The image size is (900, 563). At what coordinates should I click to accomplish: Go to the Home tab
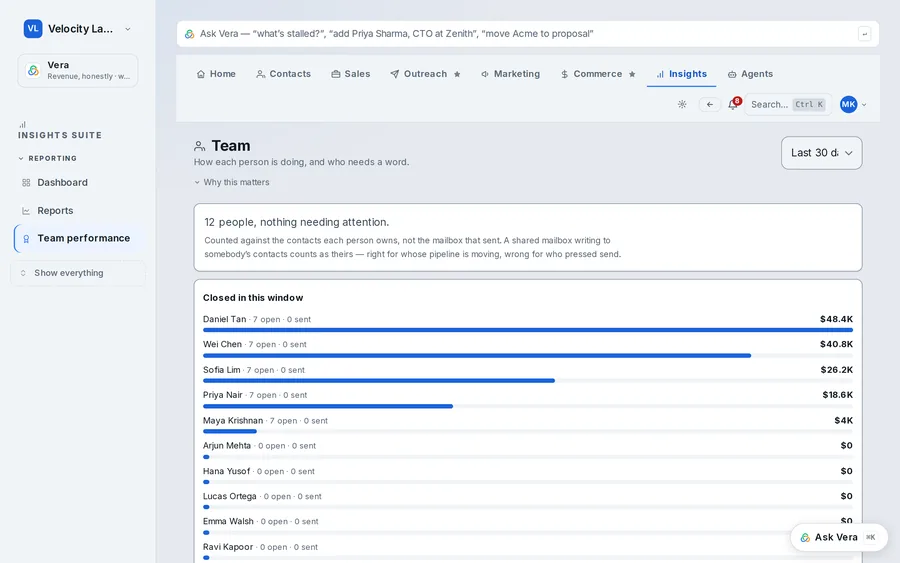tap(216, 74)
